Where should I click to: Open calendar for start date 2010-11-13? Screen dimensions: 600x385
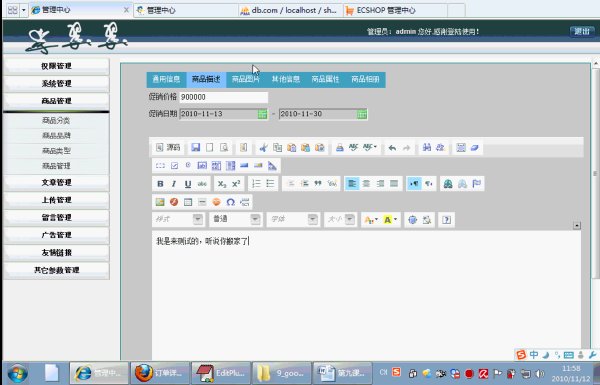point(262,114)
